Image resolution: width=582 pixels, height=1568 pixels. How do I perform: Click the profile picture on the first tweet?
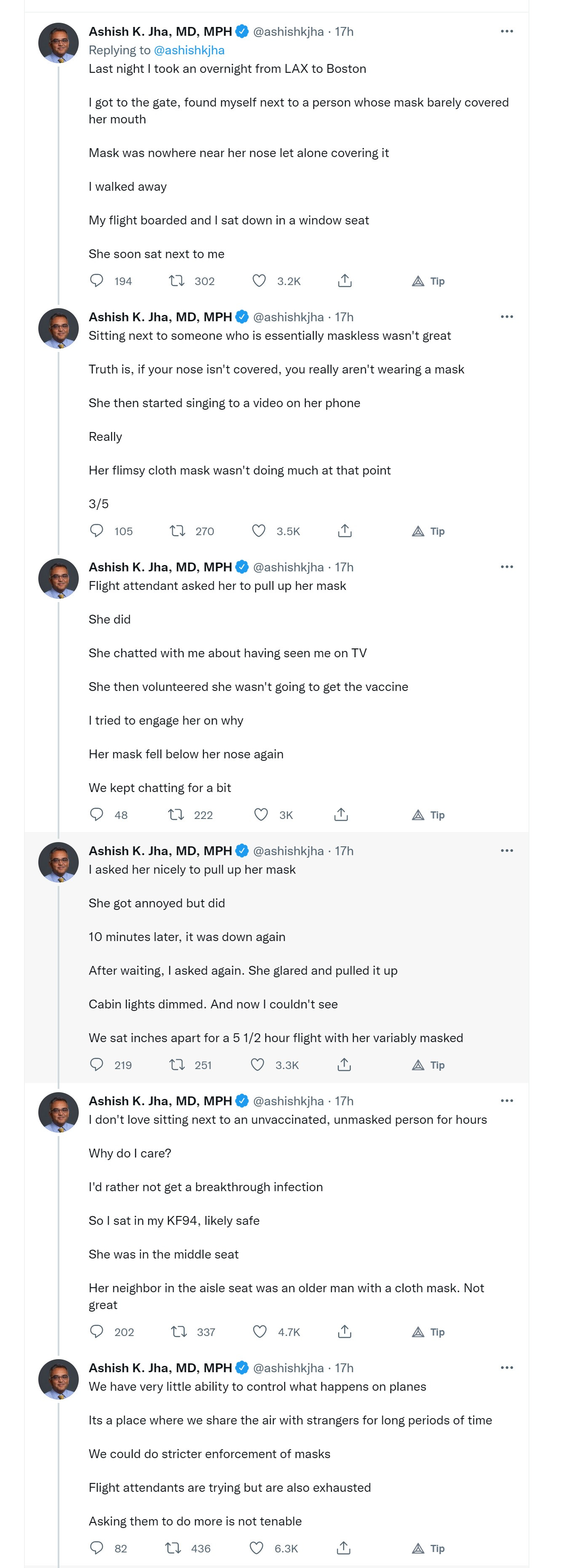coord(59,43)
